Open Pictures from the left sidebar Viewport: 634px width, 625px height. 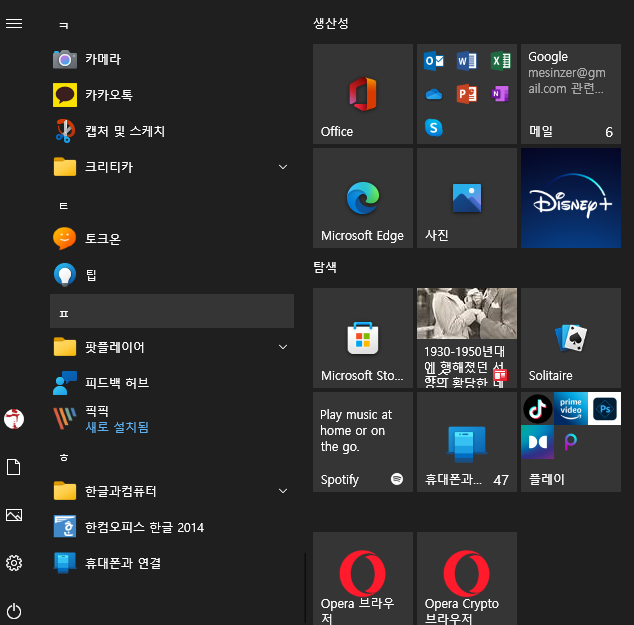(x=14, y=515)
